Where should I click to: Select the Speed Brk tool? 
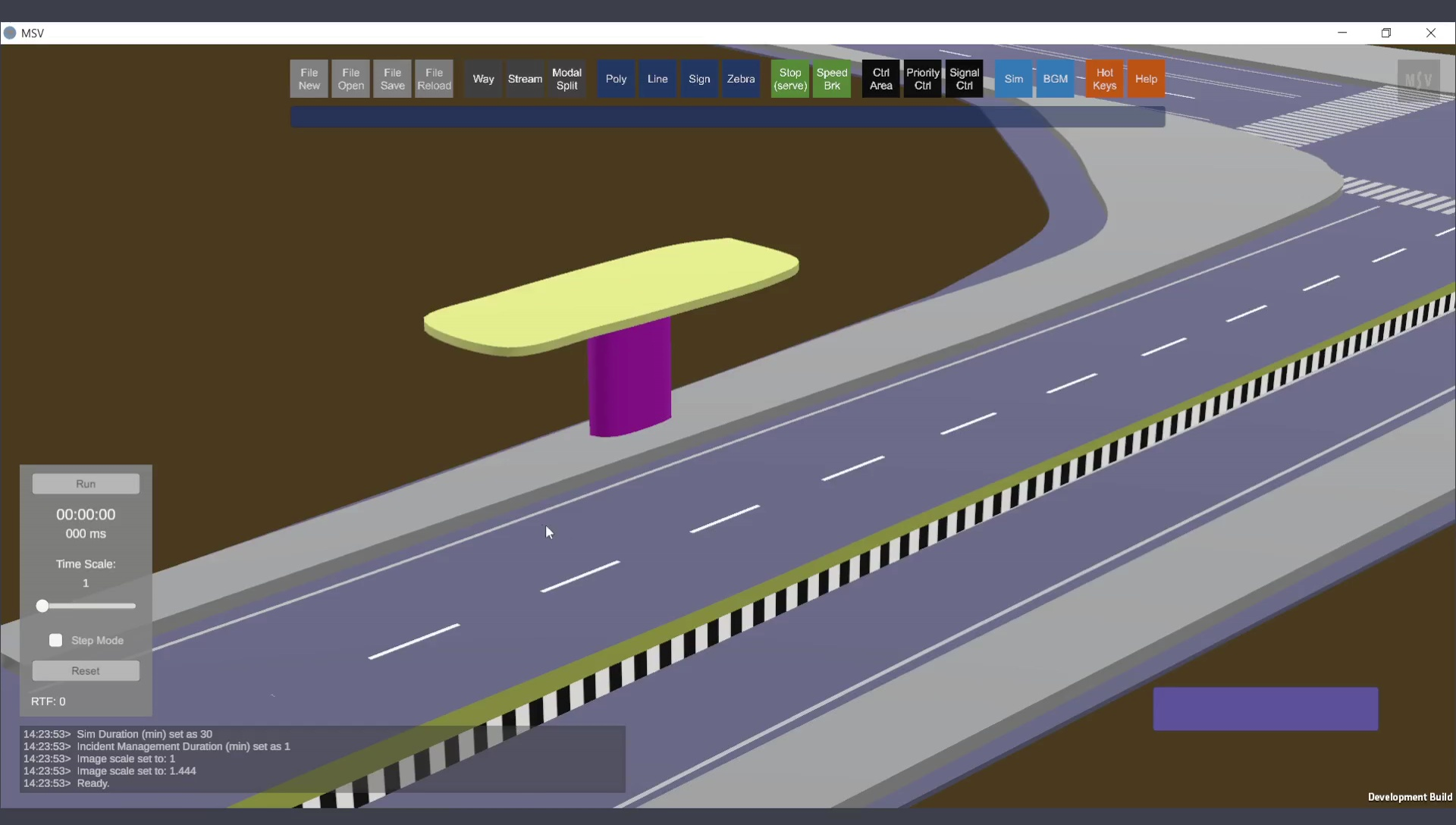pos(832,79)
